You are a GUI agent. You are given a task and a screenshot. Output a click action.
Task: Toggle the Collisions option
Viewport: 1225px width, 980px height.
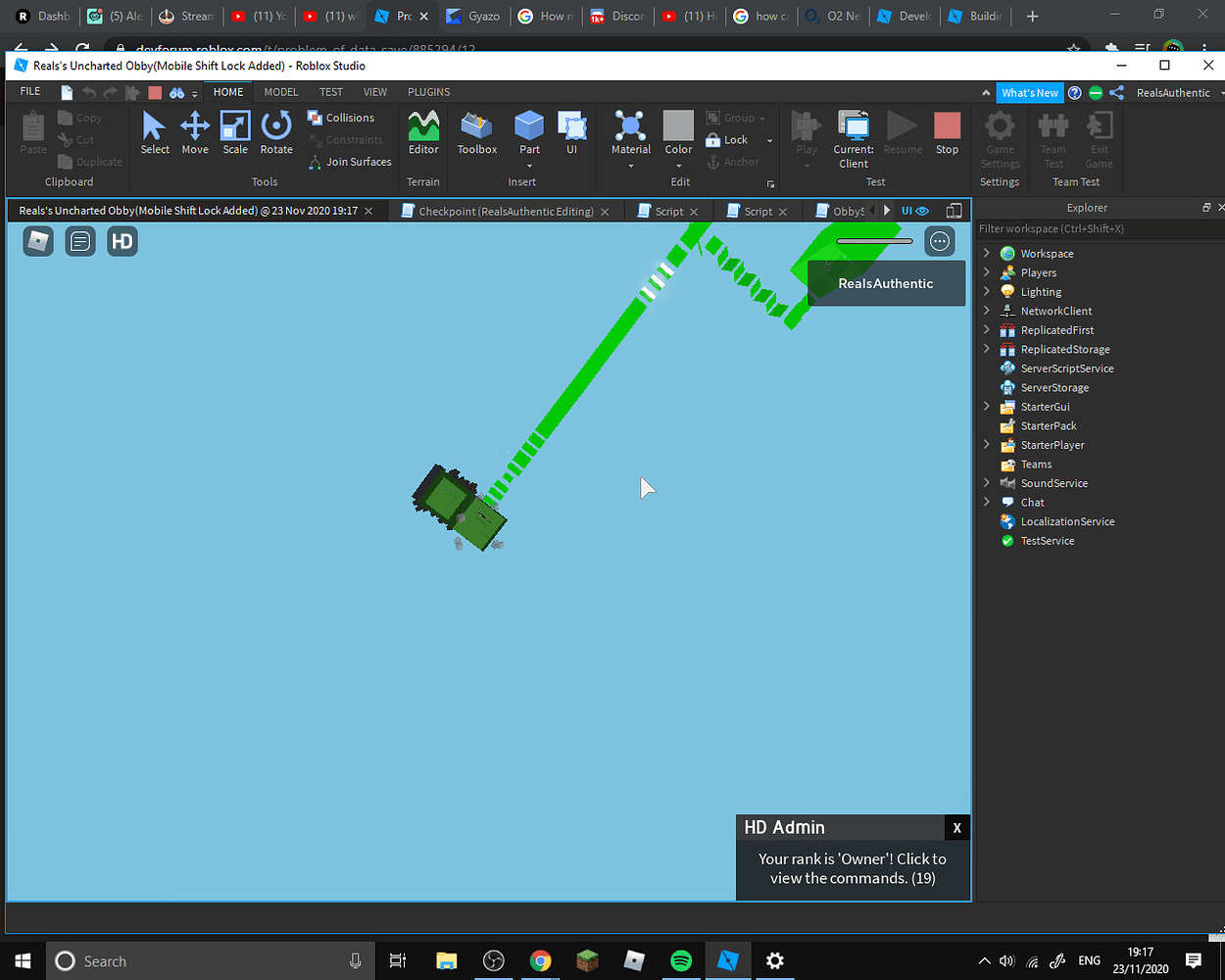tap(340, 118)
